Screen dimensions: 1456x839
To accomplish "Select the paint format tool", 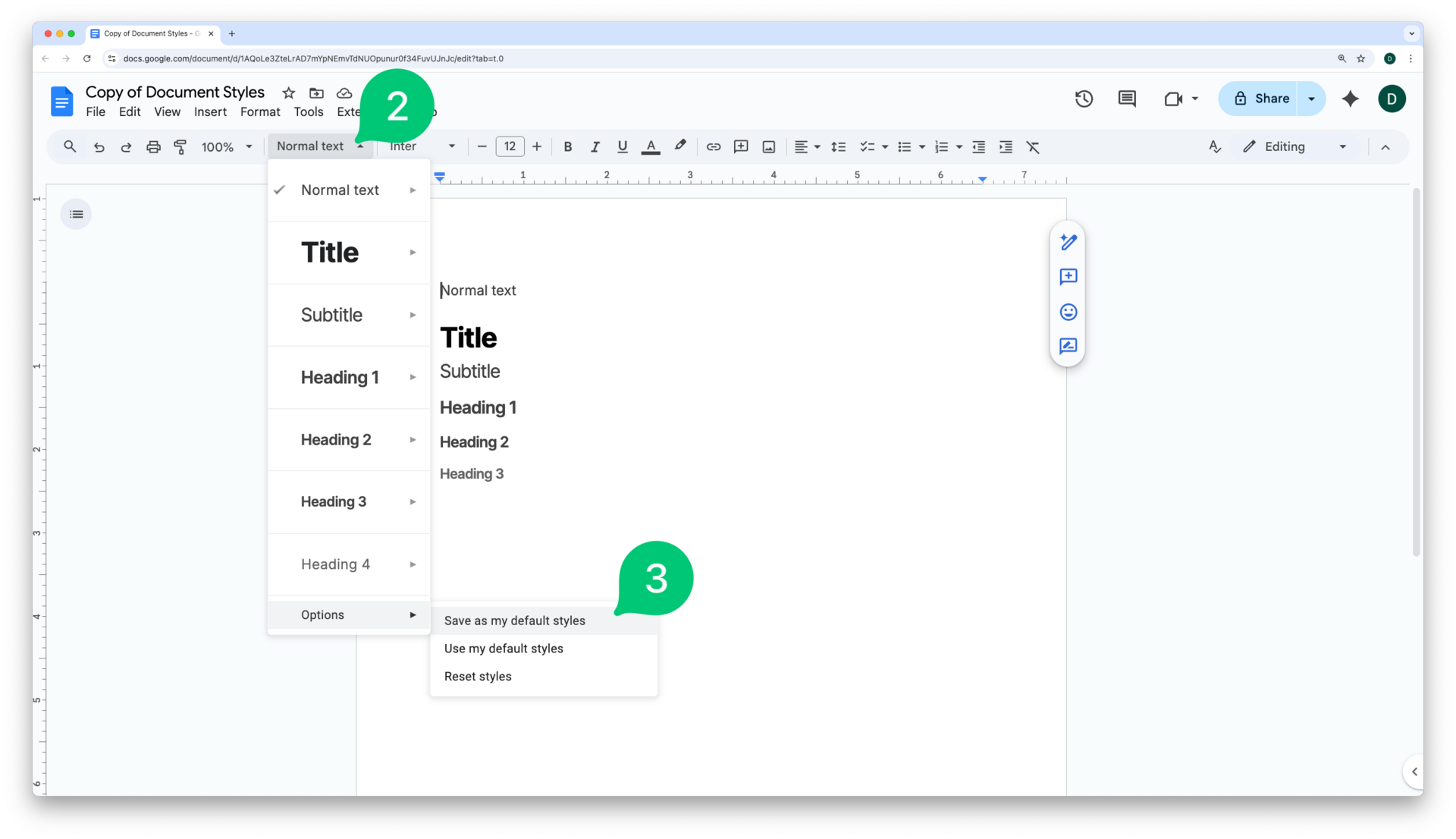I will coord(180,146).
